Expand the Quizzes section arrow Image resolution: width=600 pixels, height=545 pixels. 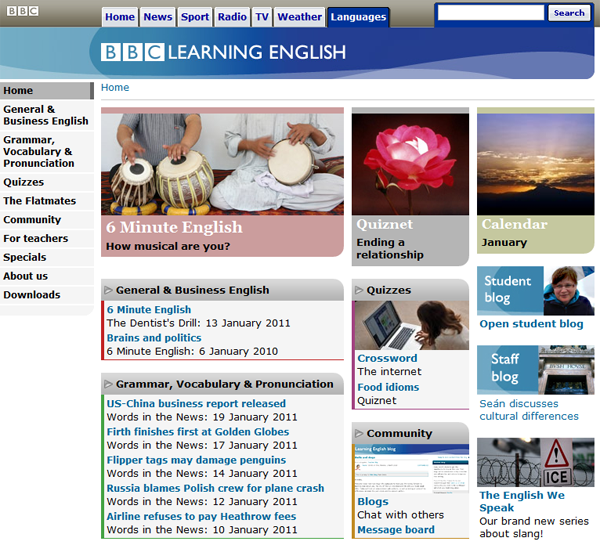359,290
